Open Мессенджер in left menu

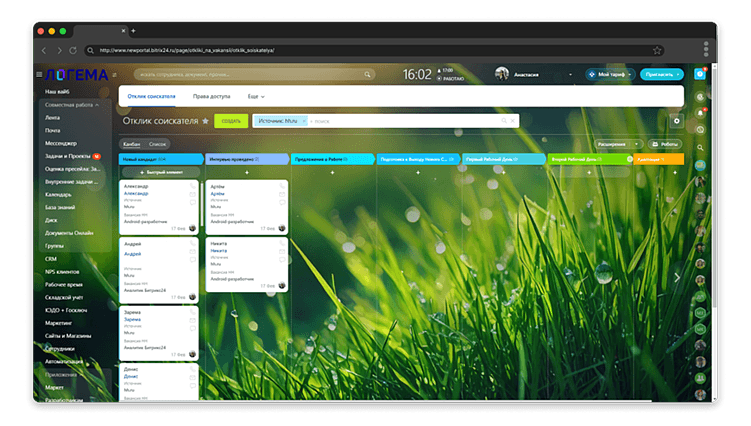[x=61, y=143]
